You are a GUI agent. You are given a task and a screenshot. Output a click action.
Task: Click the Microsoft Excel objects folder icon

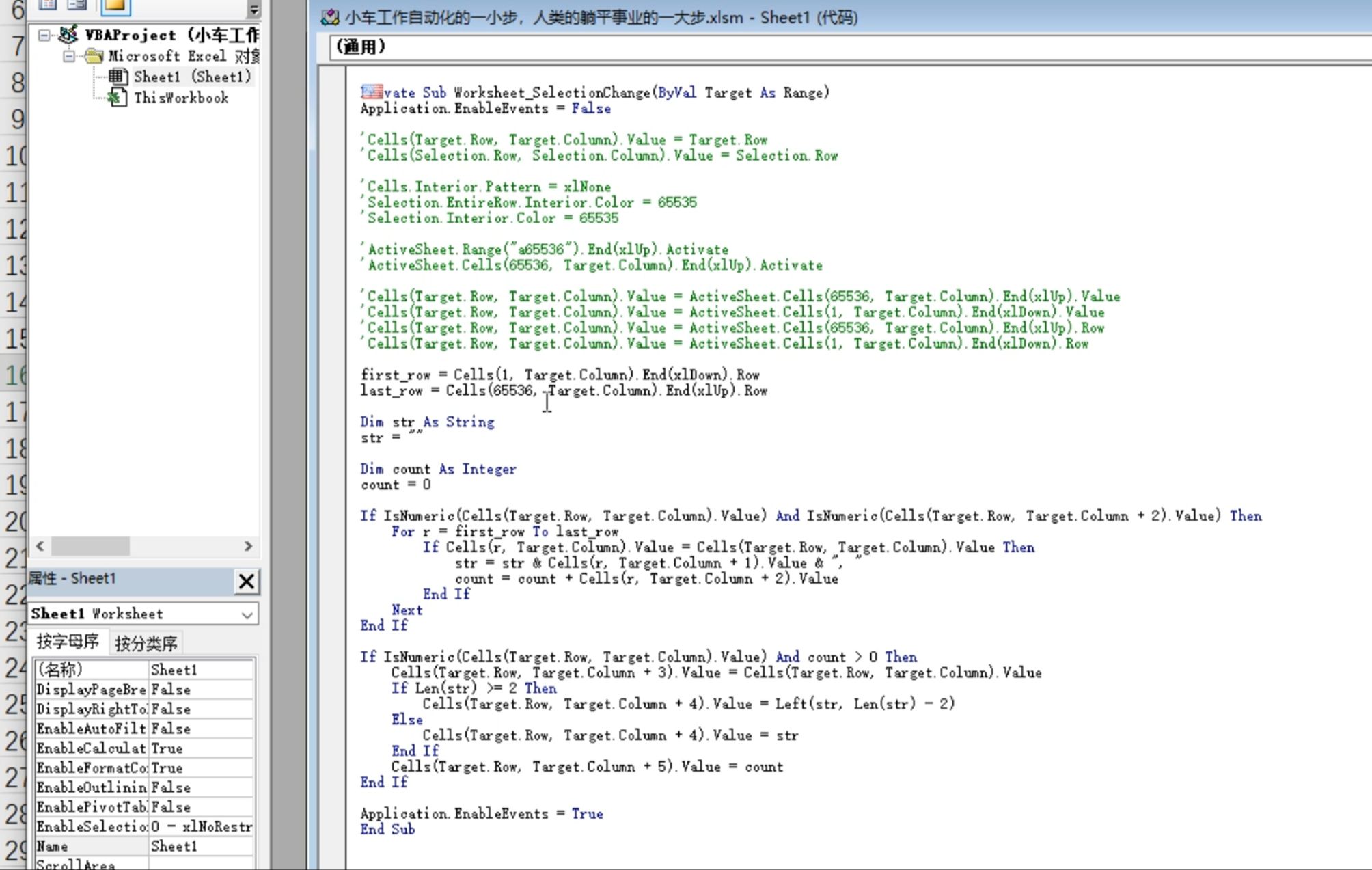94,56
